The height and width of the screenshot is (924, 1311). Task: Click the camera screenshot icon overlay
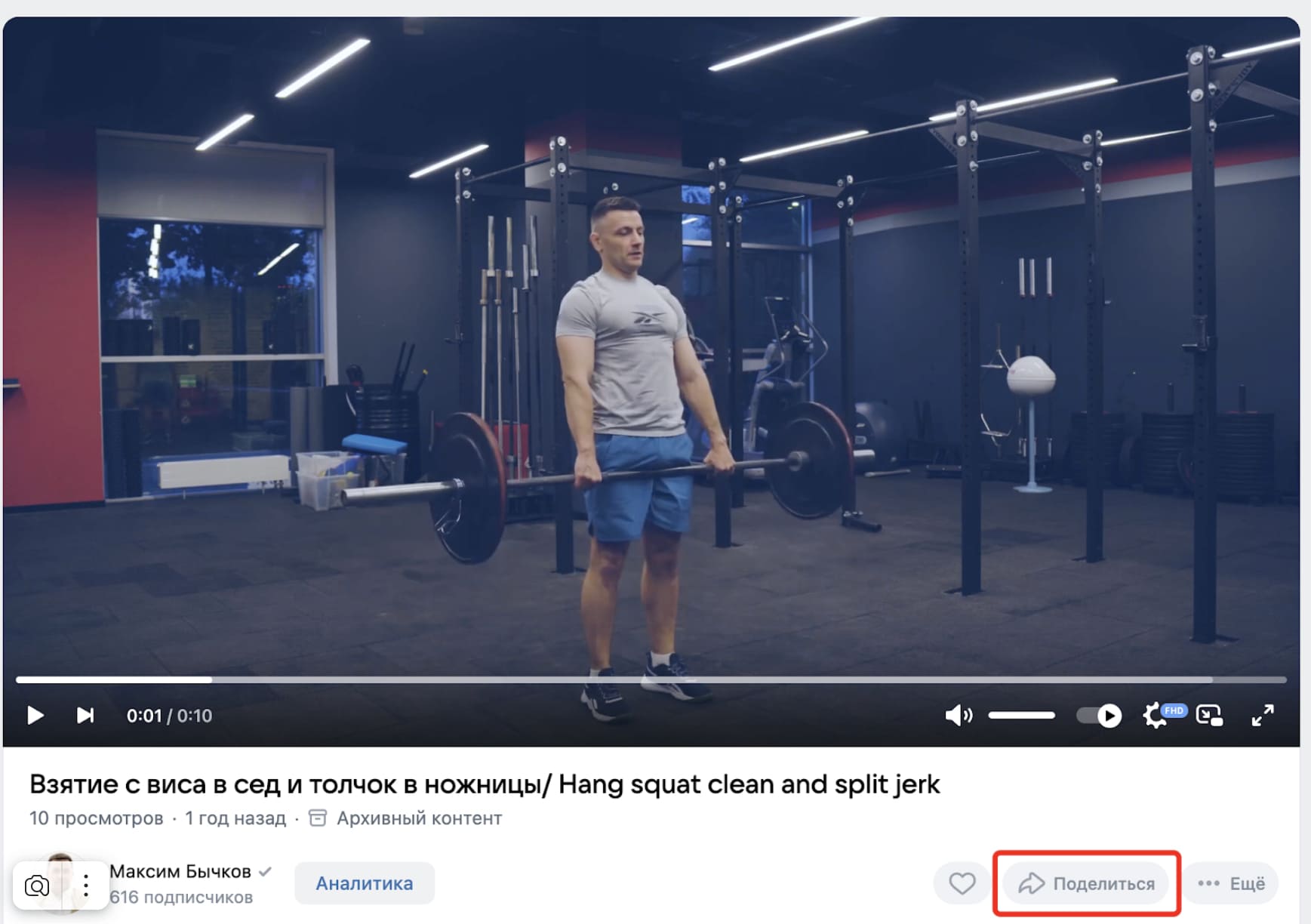(x=37, y=885)
